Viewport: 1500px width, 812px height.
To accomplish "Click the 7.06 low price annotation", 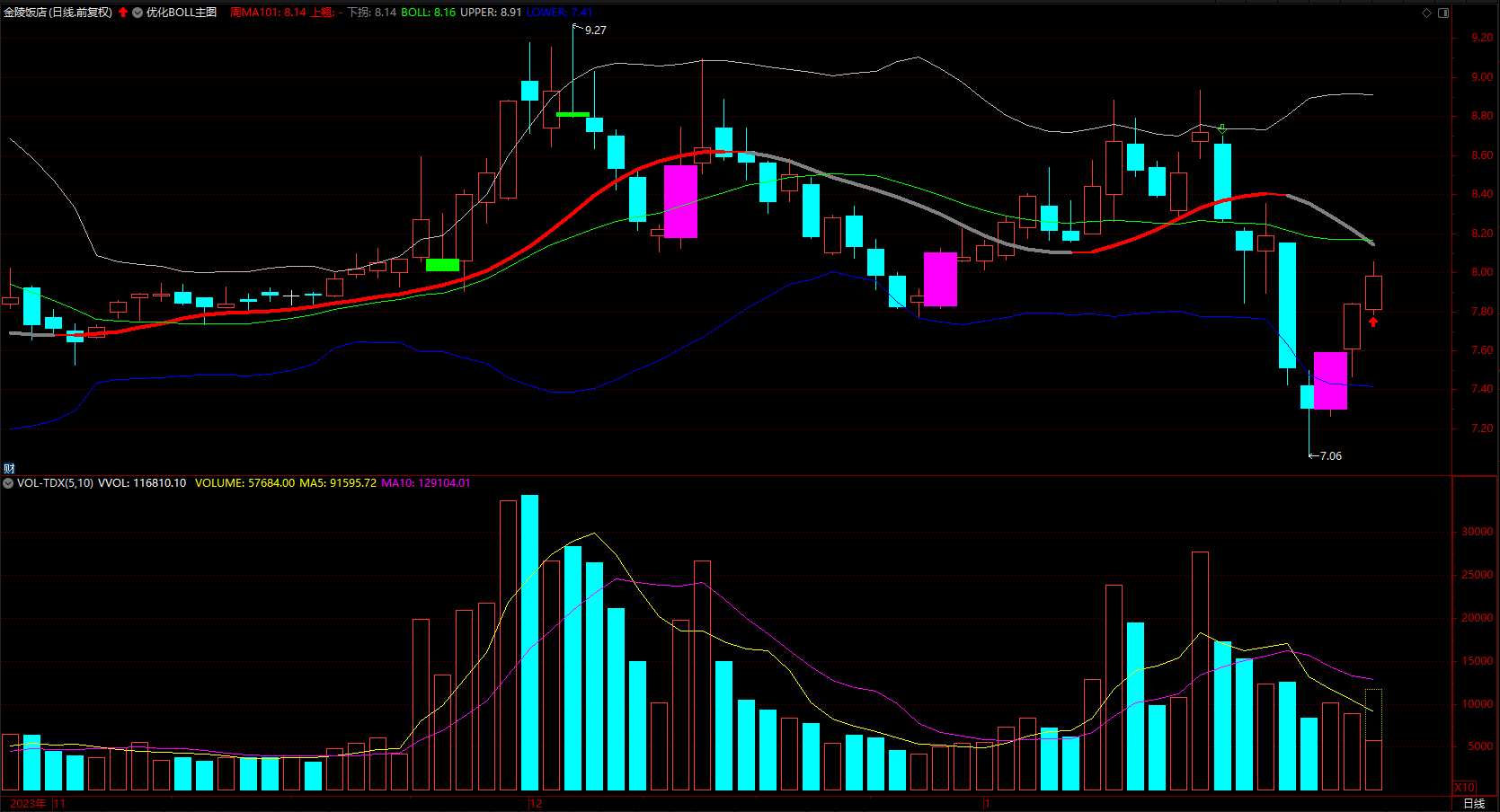I will pyautogui.click(x=1330, y=455).
